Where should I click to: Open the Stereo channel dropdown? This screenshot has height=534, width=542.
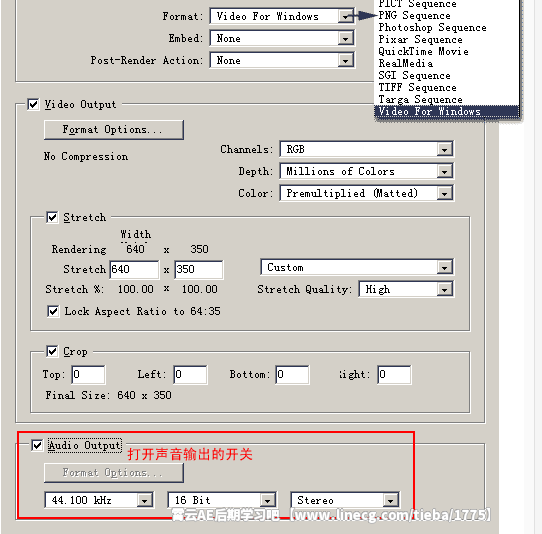coord(345,500)
